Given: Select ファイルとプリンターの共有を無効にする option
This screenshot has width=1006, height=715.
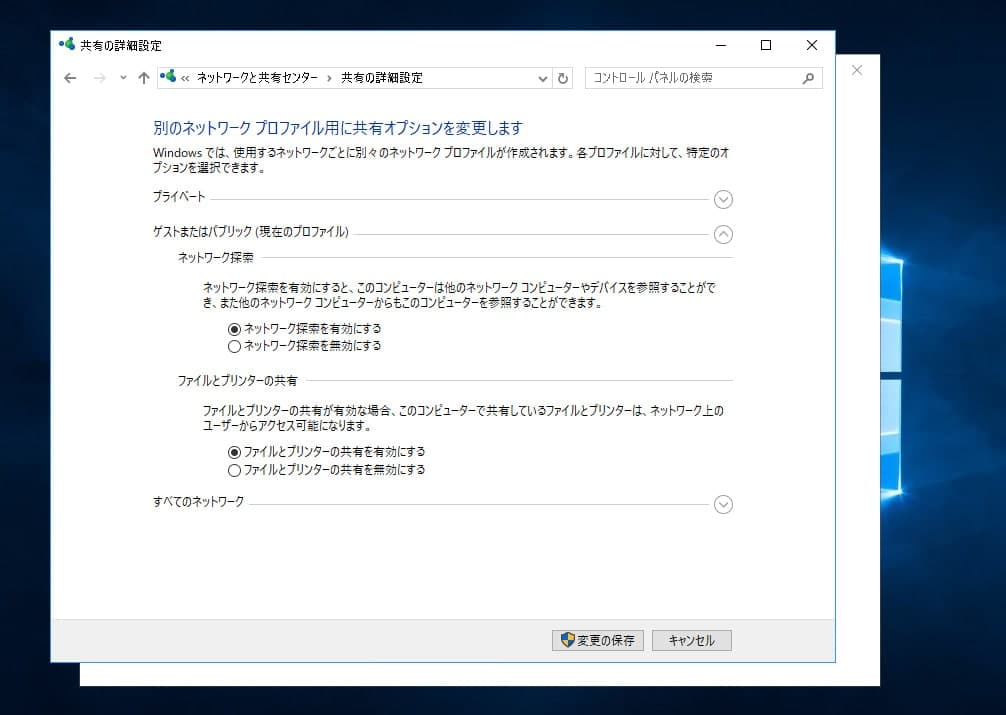Looking at the screenshot, I should click(235, 470).
